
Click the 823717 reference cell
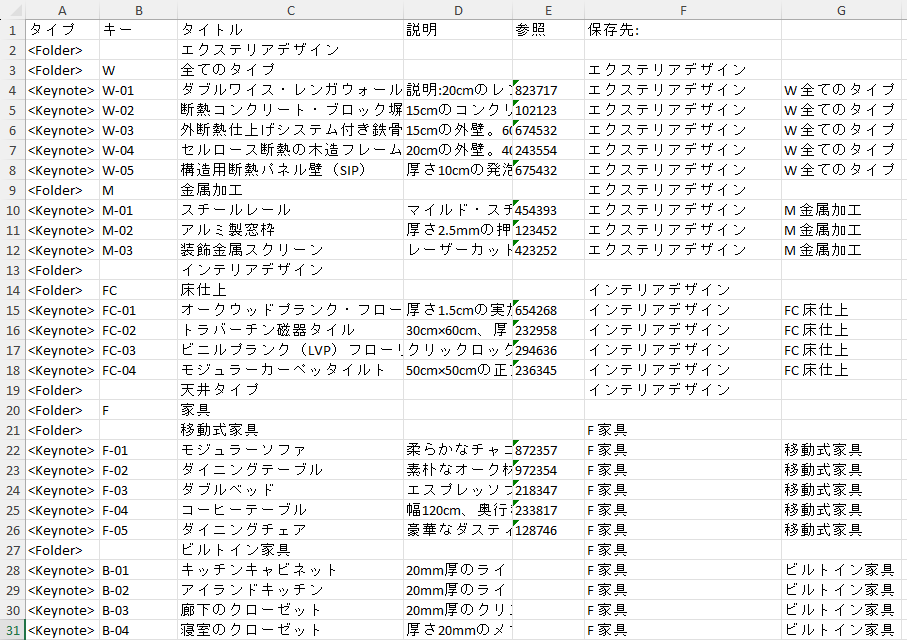tap(548, 90)
